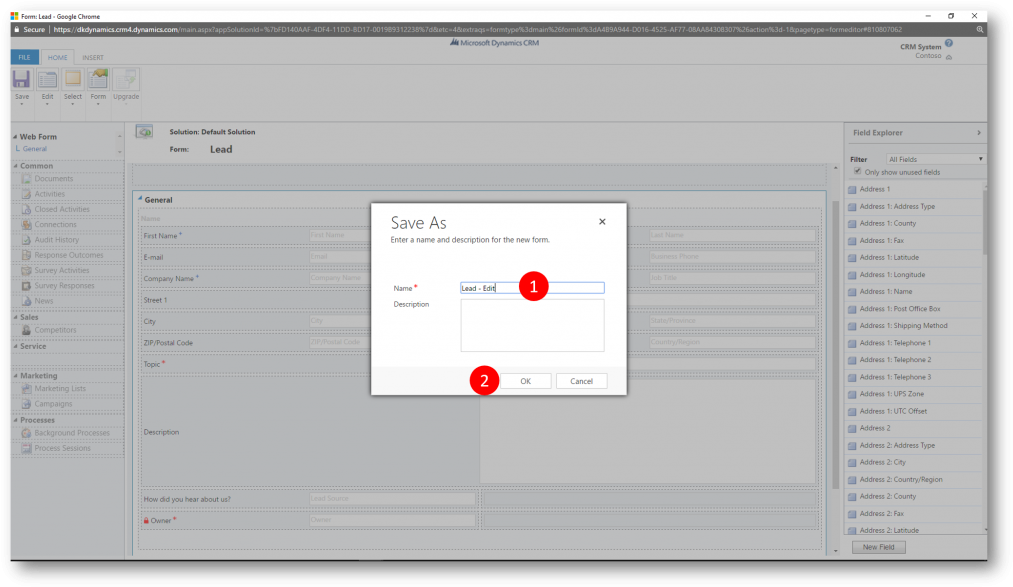Click the Form ribbon icon
Viewport: 1013px width, 587px height.
98,80
